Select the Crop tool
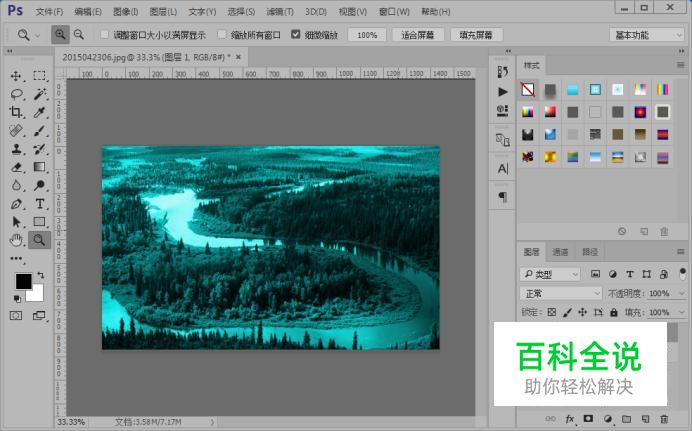The image size is (692, 431). [x=16, y=112]
